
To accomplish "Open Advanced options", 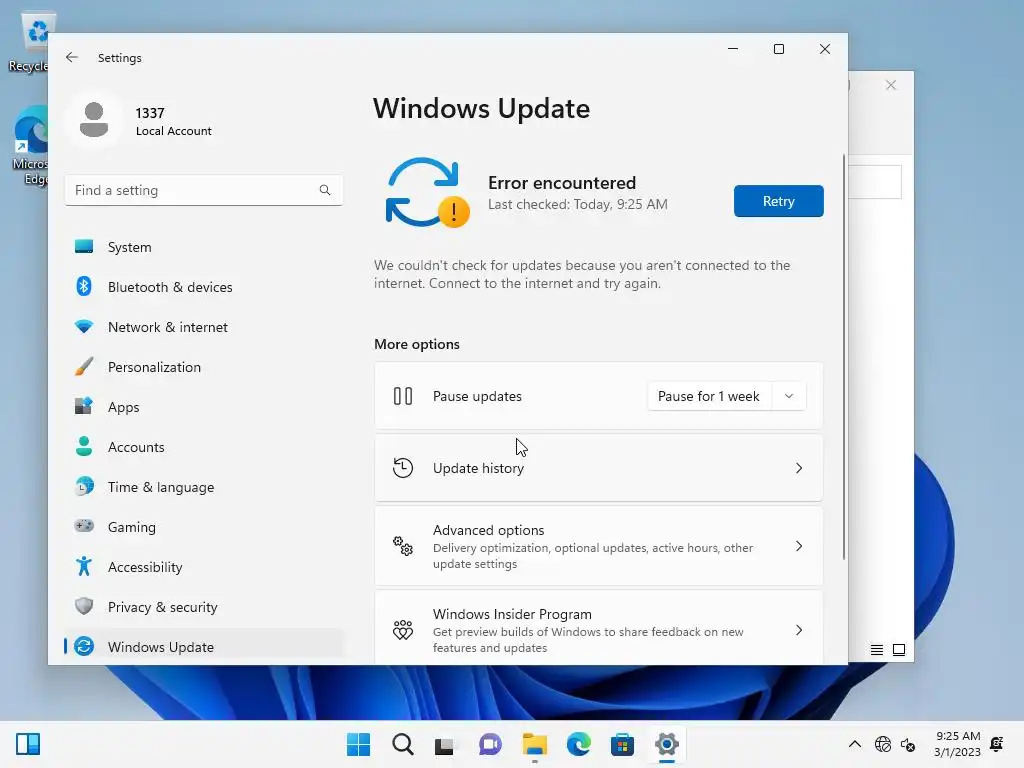I will (598, 546).
